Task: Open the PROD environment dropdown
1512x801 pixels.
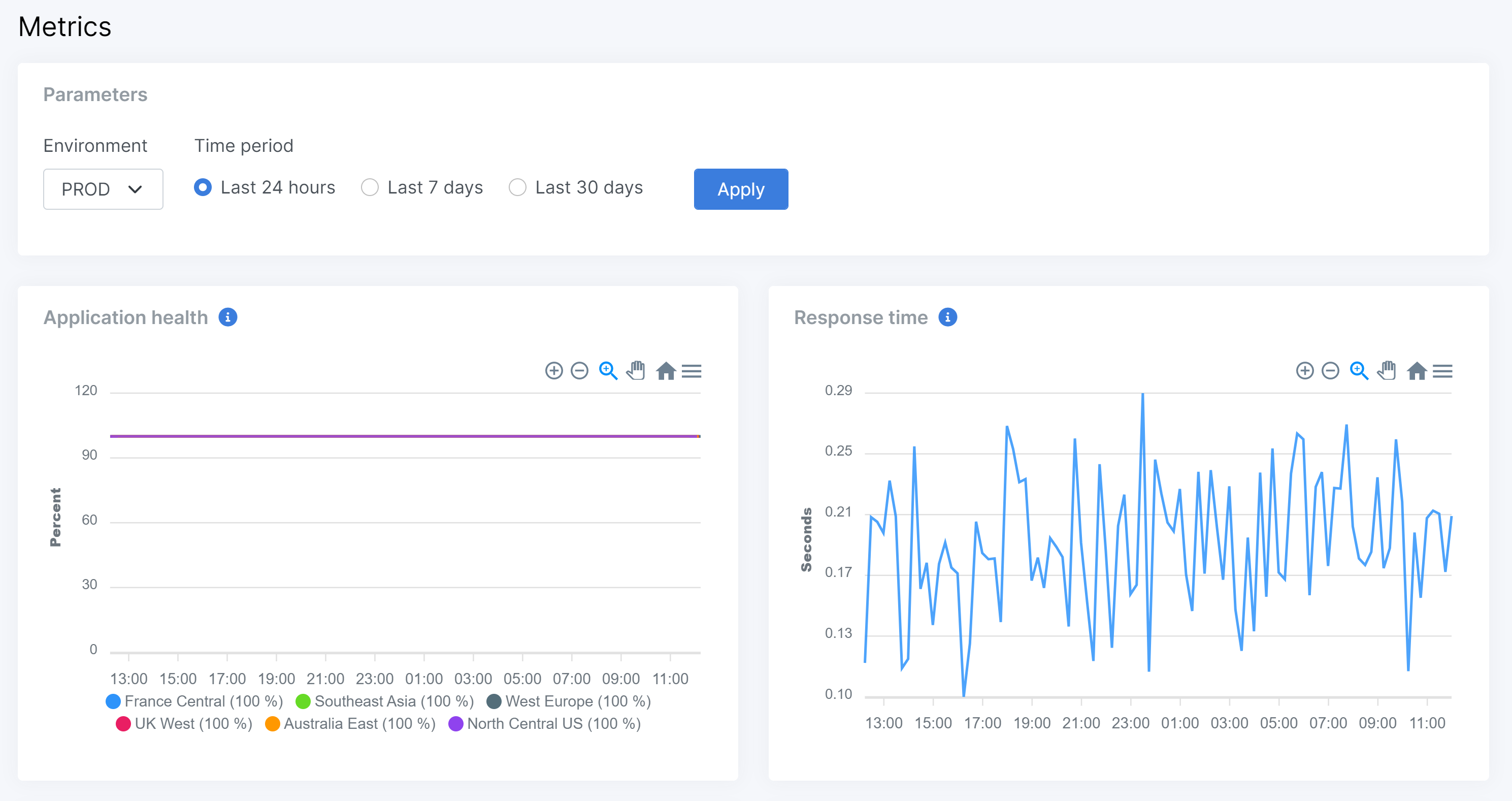Action: pyautogui.click(x=103, y=189)
